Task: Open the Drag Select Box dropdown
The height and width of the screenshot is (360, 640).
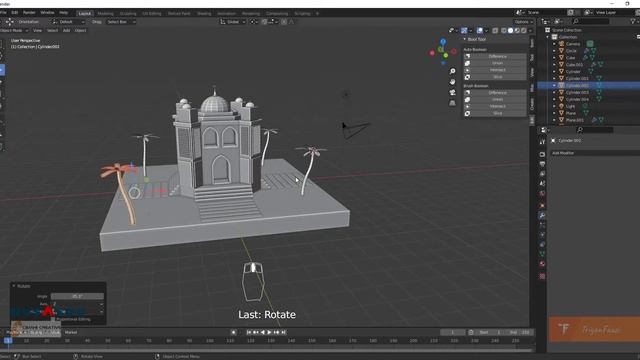Action: [121, 22]
